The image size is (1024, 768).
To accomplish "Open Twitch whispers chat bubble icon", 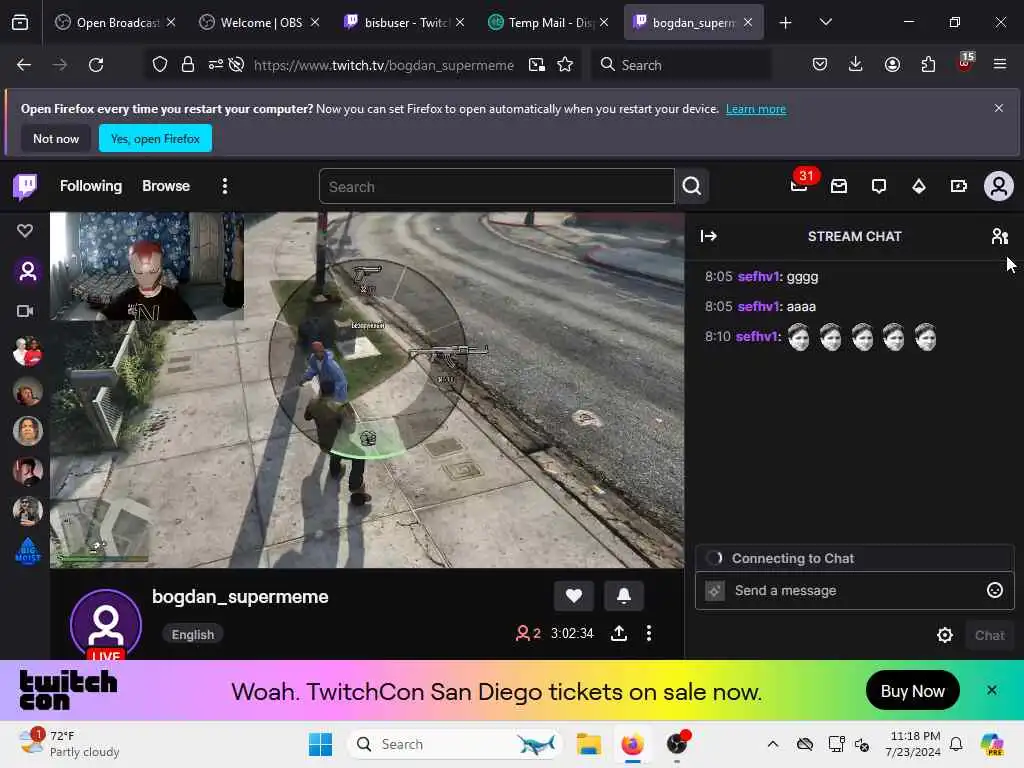I will pyautogui.click(x=879, y=187).
